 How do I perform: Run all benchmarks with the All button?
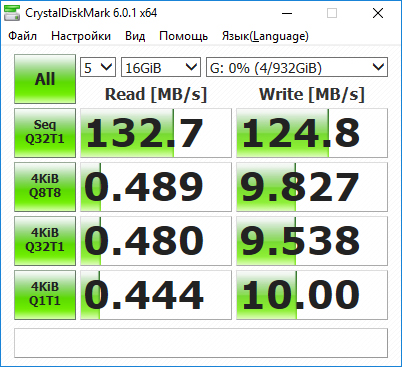pyautogui.click(x=45, y=79)
